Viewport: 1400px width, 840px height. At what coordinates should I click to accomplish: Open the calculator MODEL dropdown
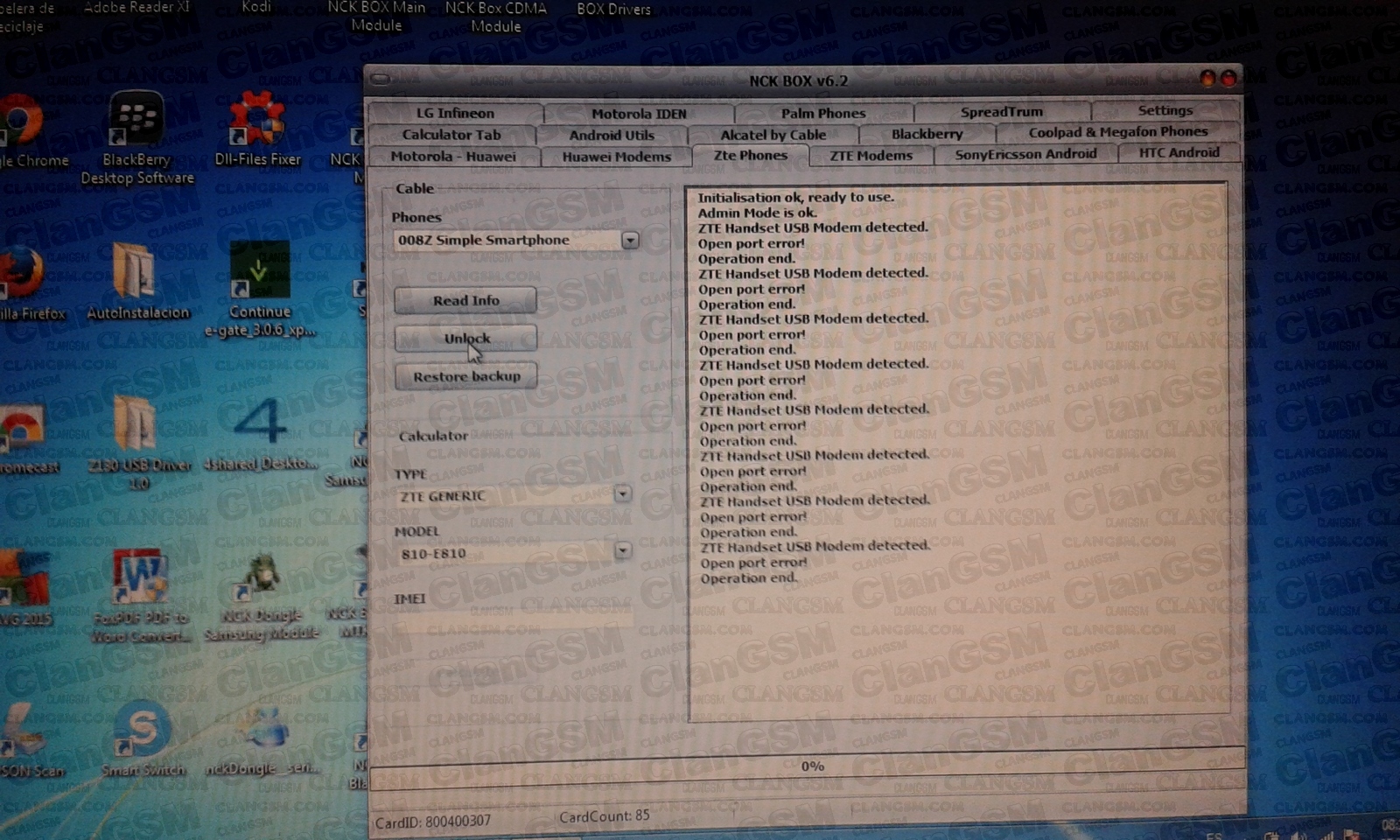point(622,551)
